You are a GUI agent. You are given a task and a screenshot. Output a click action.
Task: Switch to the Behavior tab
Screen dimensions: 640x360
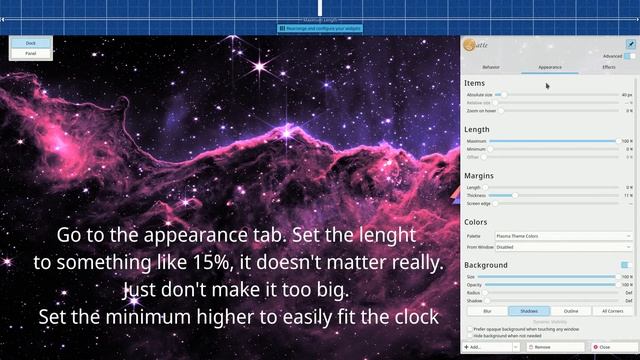(x=491, y=67)
